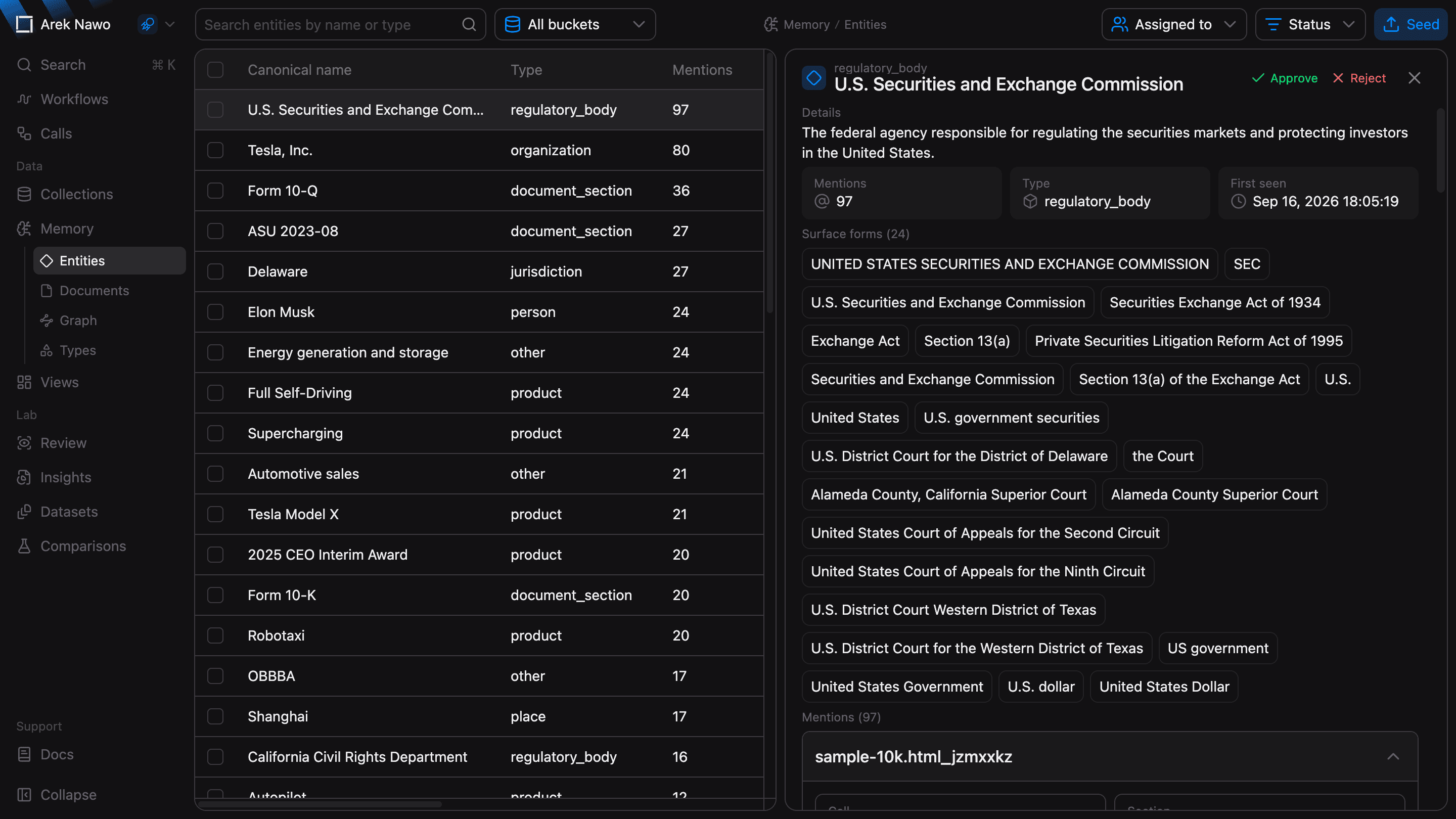Open Collections in the sidebar

96,195
